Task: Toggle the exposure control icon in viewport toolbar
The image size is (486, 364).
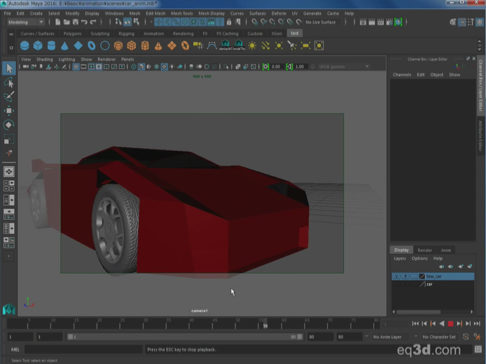Action: pos(265,67)
